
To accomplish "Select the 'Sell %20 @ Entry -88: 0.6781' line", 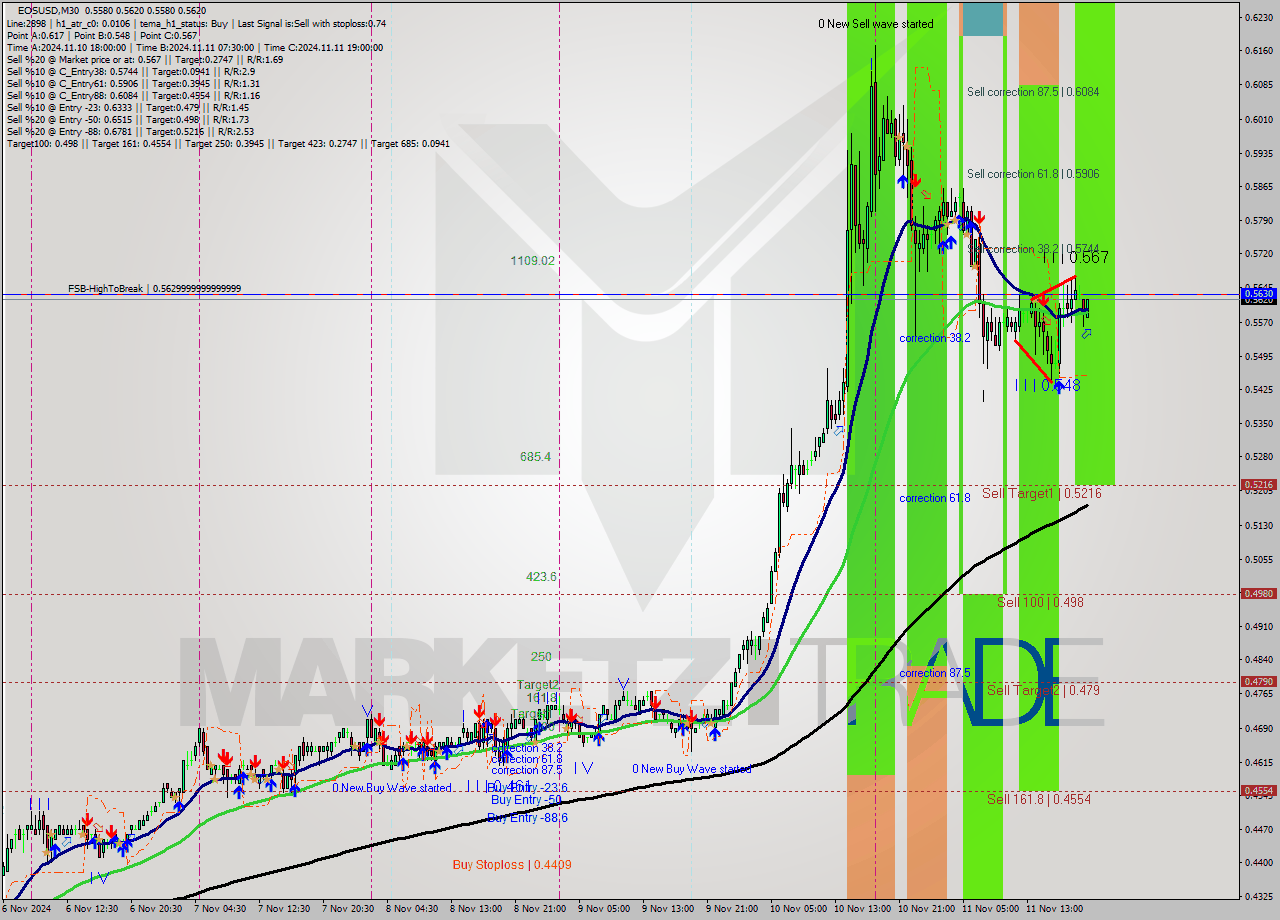I will [x=130, y=131].
